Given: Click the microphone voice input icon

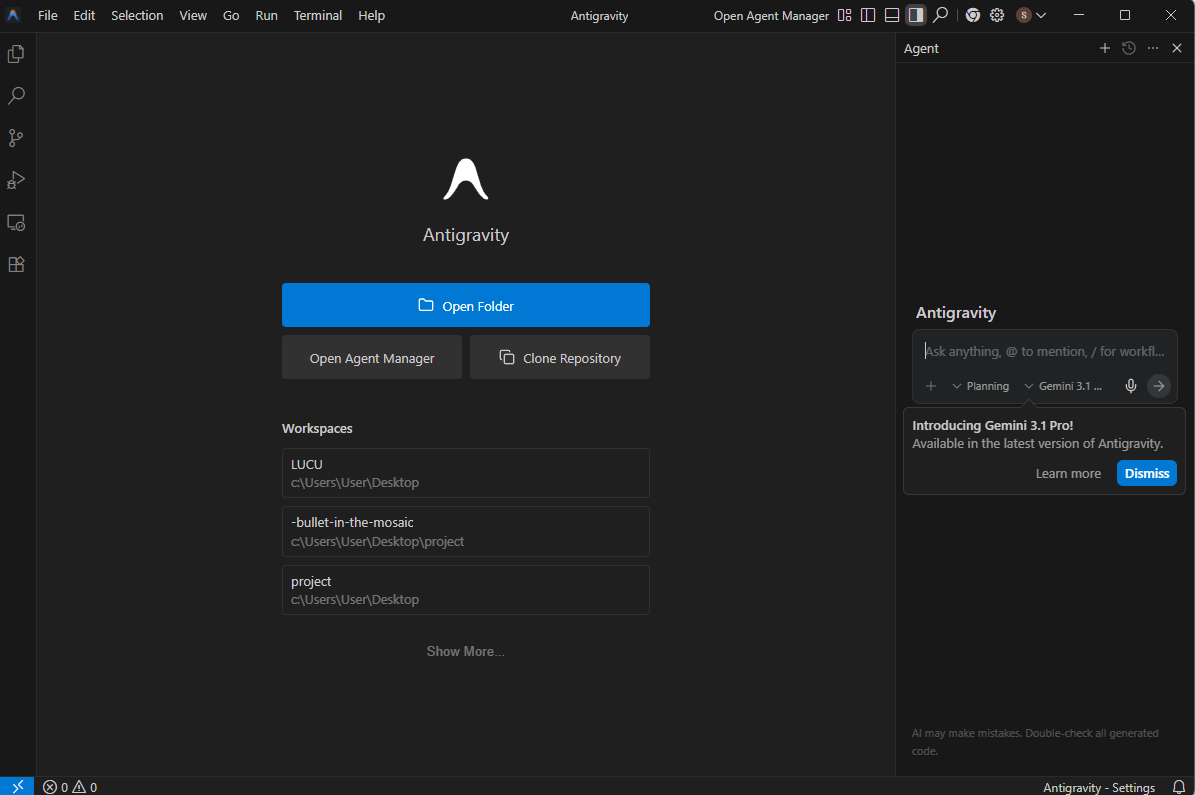Looking at the screenshot, I should pyautogui.click(x=1131, y=386).
